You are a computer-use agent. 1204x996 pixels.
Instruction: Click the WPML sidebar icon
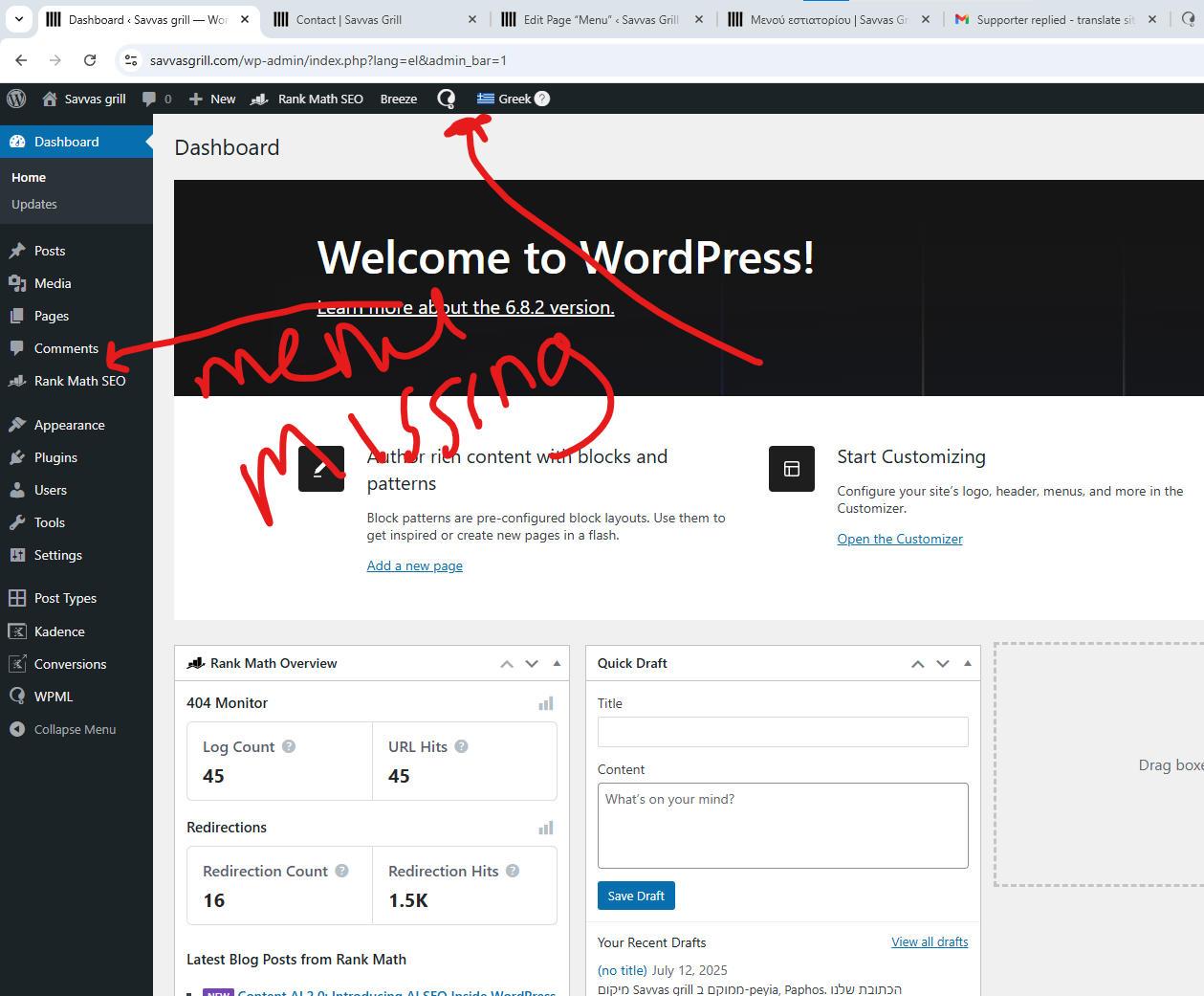17,697
